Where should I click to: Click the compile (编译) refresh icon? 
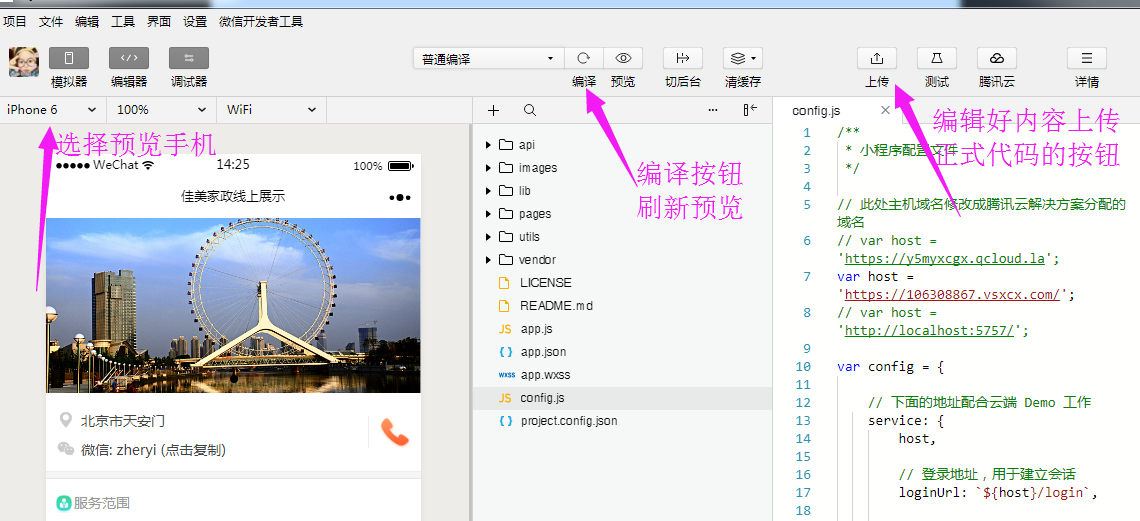tap(584, 59)
